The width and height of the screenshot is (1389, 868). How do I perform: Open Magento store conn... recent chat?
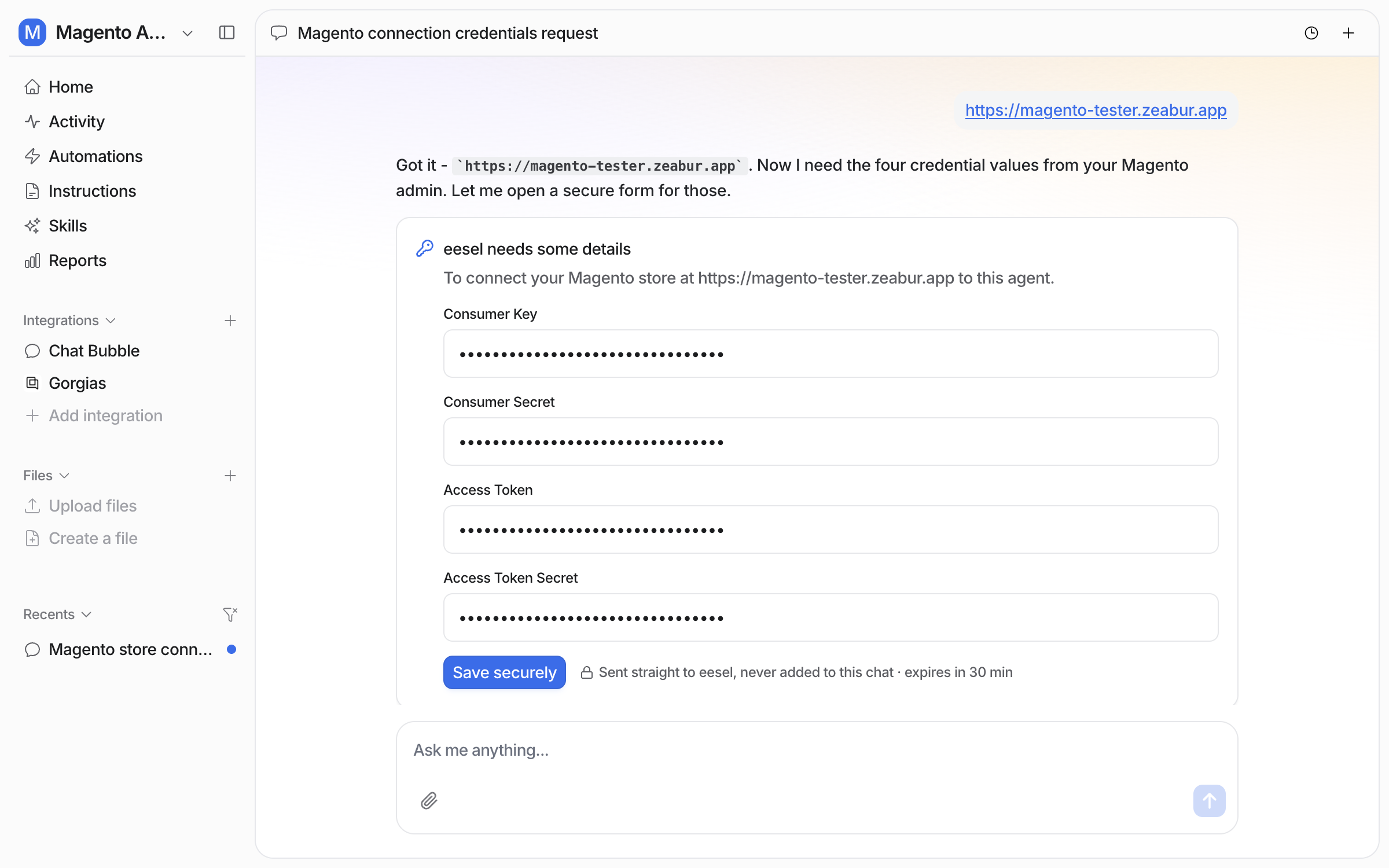(x=127, y=649)
